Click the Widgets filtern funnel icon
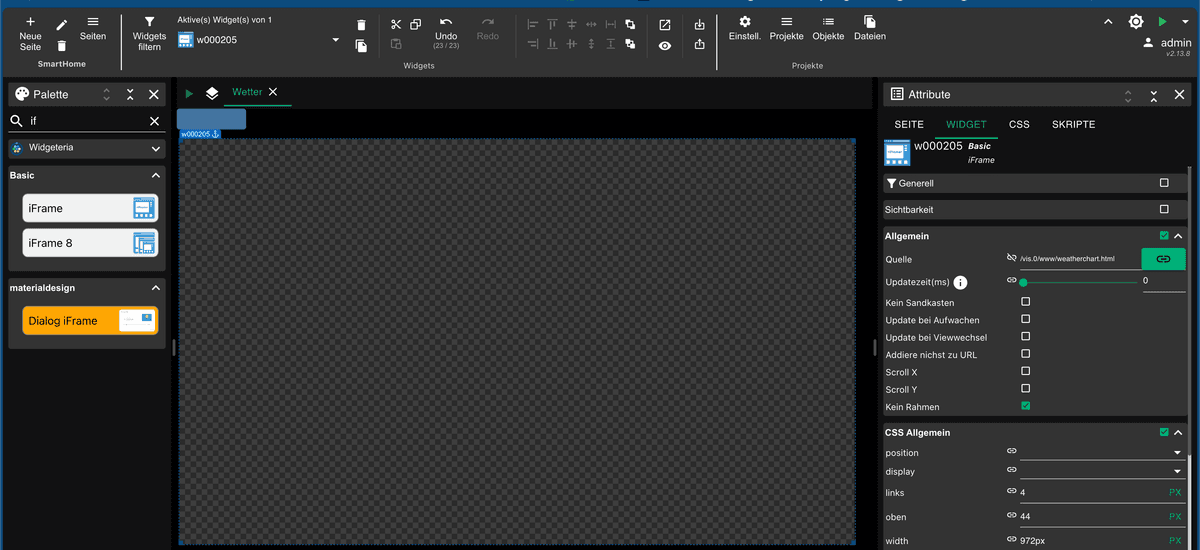This screenshot has width=1200, height=550. point(149,21)
